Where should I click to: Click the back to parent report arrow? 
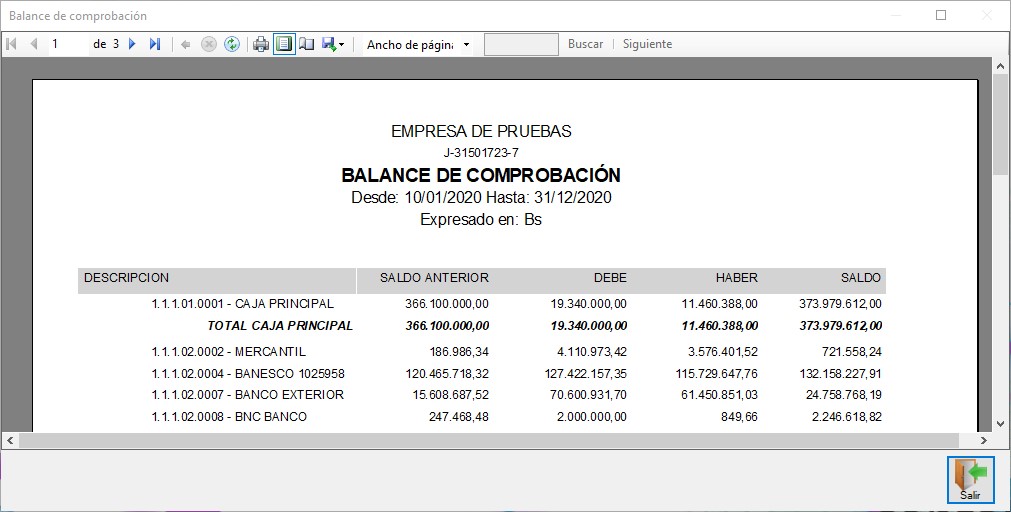click(186, 44)
